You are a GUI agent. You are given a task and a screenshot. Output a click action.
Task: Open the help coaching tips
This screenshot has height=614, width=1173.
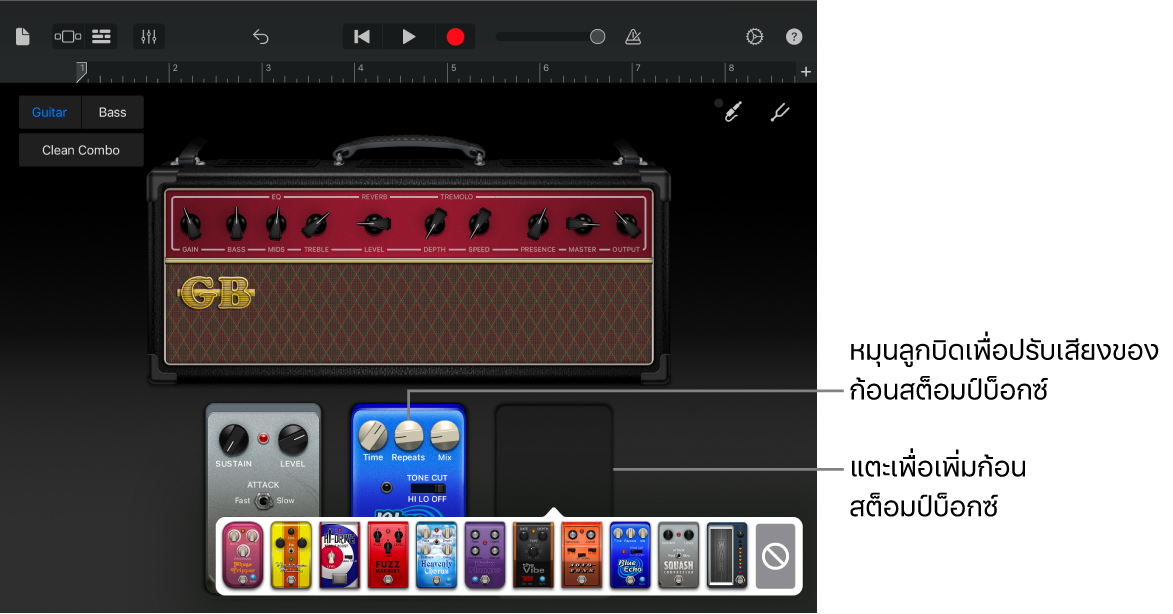(x=794, y=37)
